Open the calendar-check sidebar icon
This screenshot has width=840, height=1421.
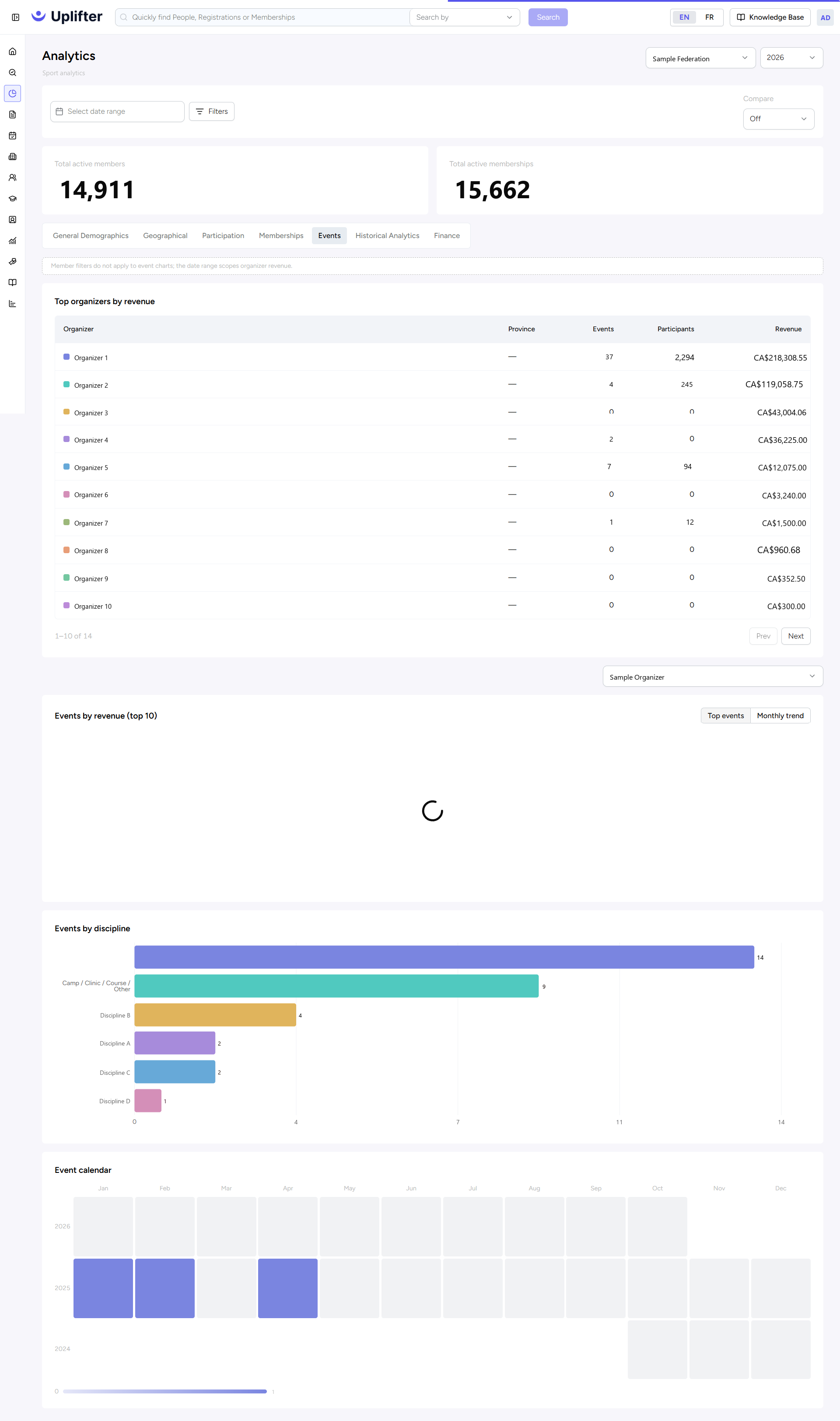(12, 135)
